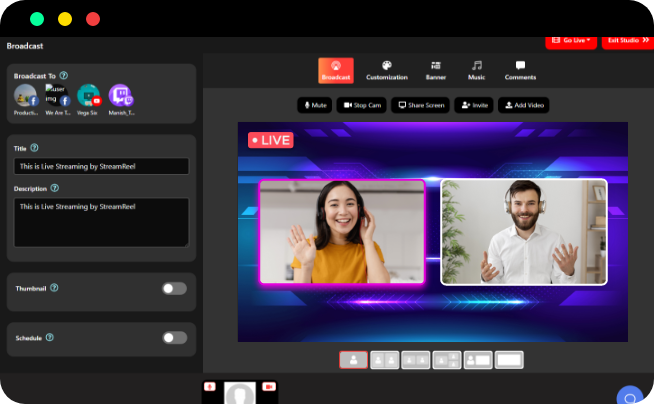The image size is (654, 404).
Task: Open the chat support bubble
Action: coord(629,396)
